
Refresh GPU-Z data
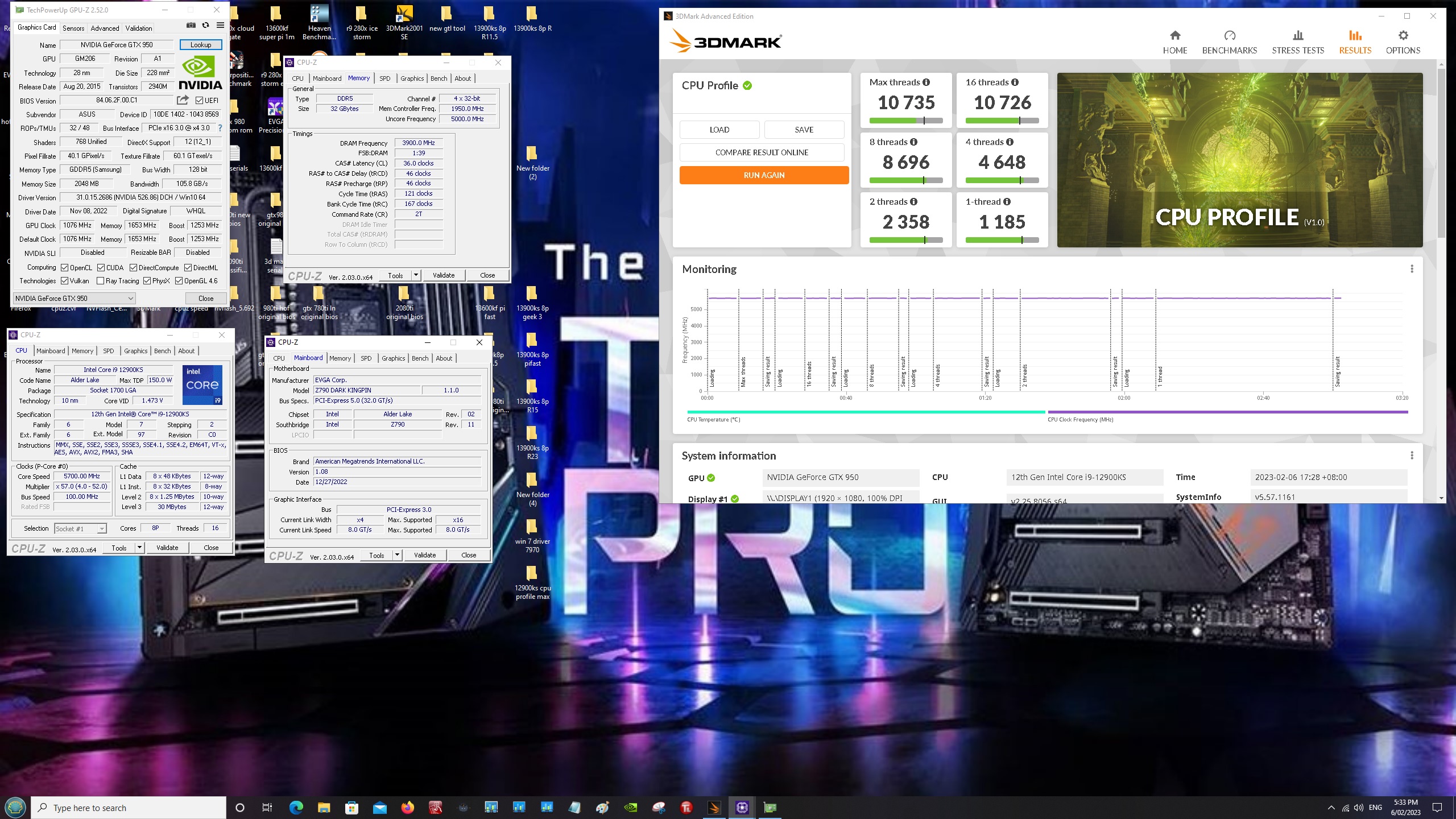click(205, 26)
